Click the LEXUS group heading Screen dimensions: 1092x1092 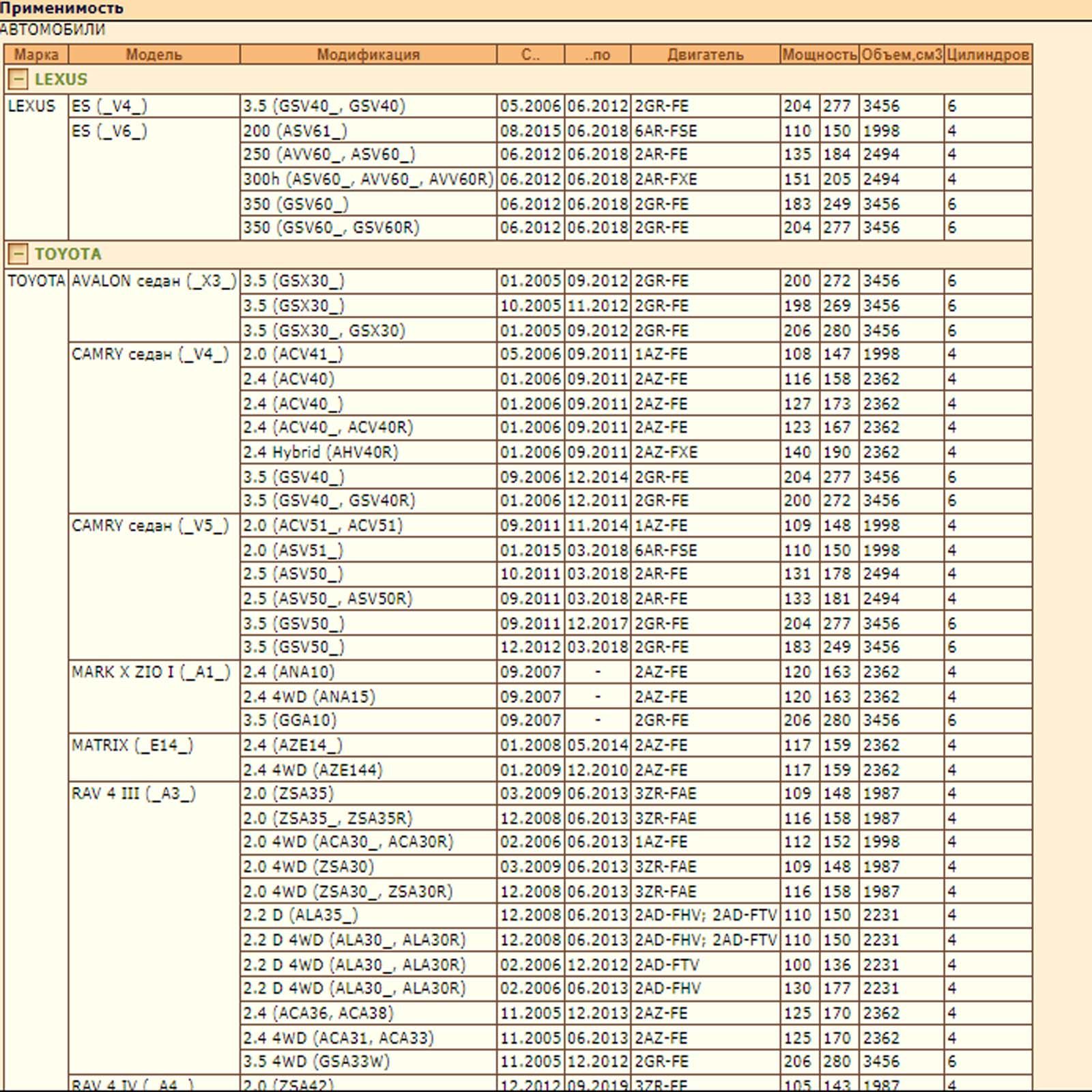point(61,80)
